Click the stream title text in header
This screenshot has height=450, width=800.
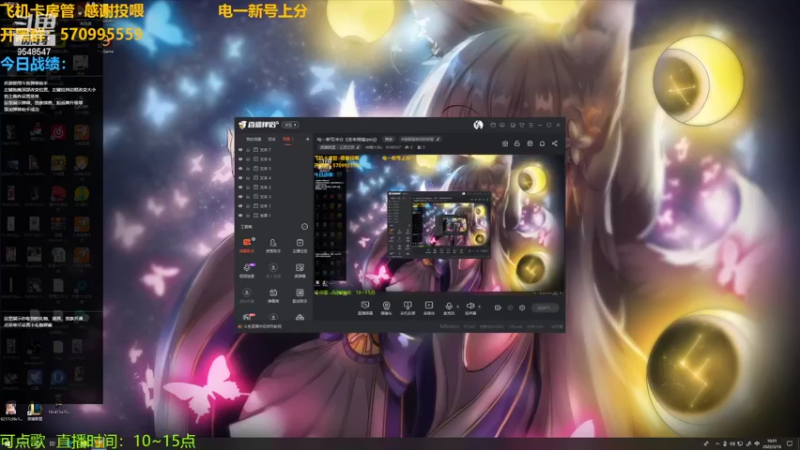click(347, 139)
